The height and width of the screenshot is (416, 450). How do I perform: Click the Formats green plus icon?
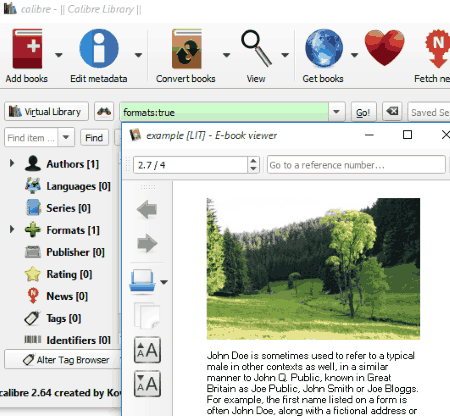pyautogui.click(x=33, y=230)
